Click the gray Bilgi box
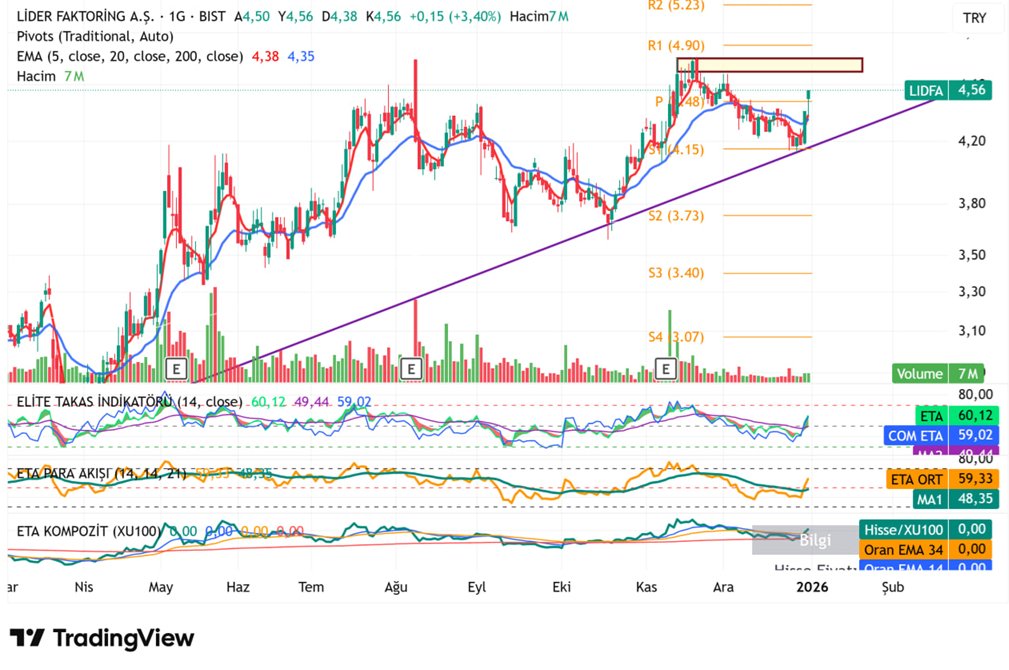The width and height of the screenshot is (1009, 670). pos(804,540)
